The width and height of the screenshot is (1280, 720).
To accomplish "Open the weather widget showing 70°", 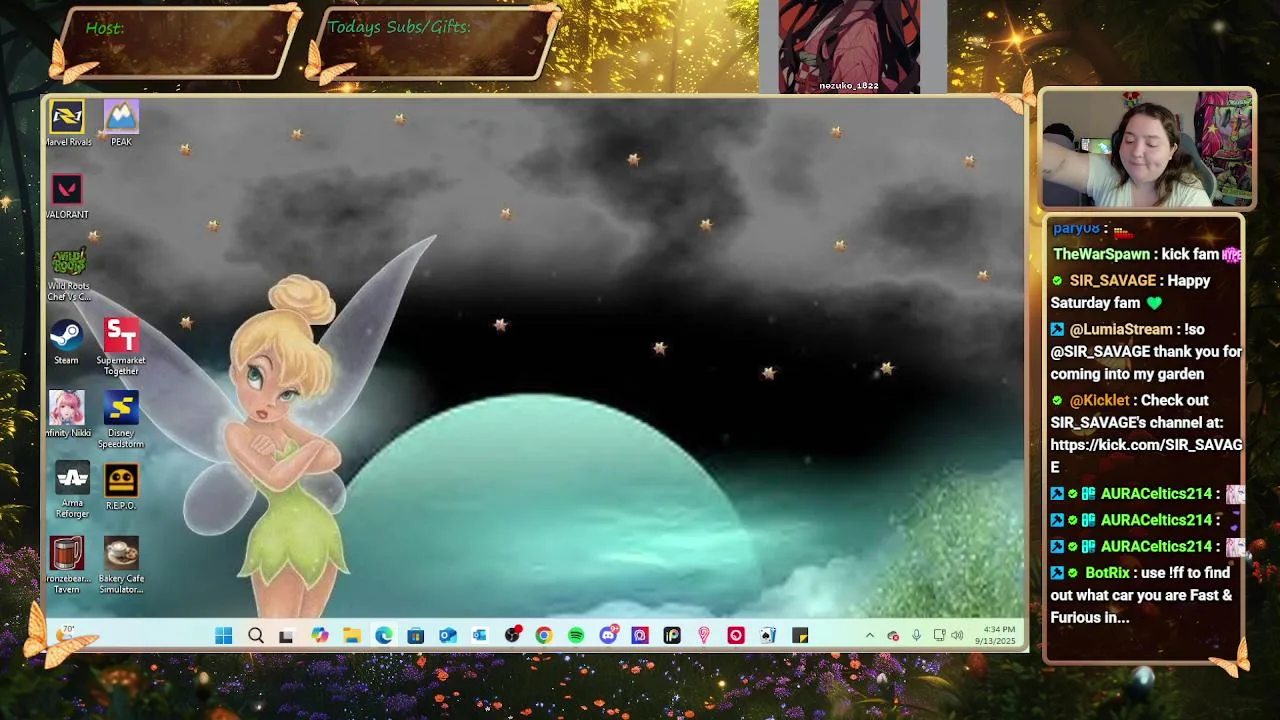I will point(66,634).
